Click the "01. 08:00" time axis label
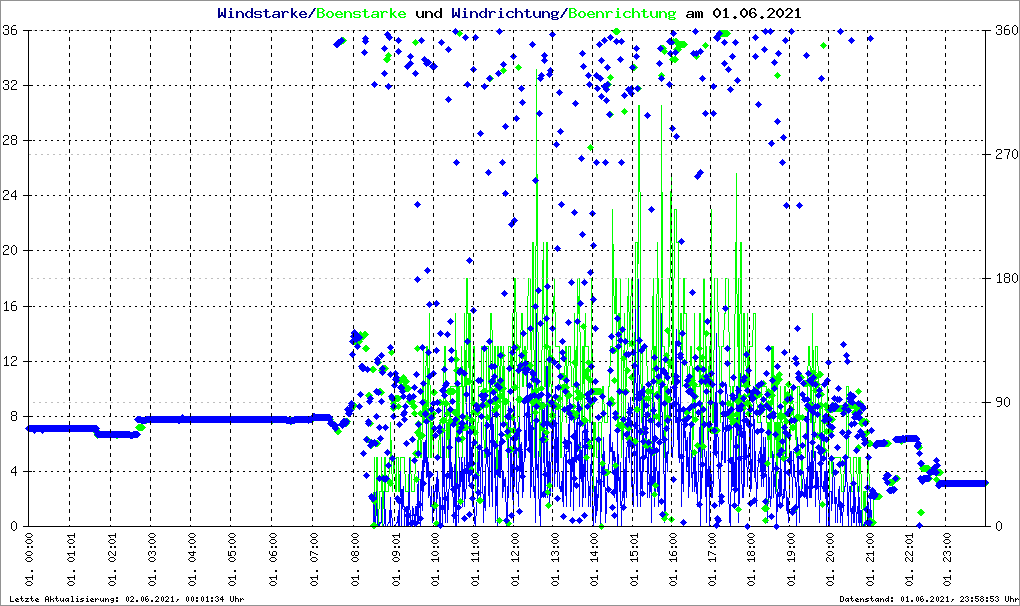 354,559
